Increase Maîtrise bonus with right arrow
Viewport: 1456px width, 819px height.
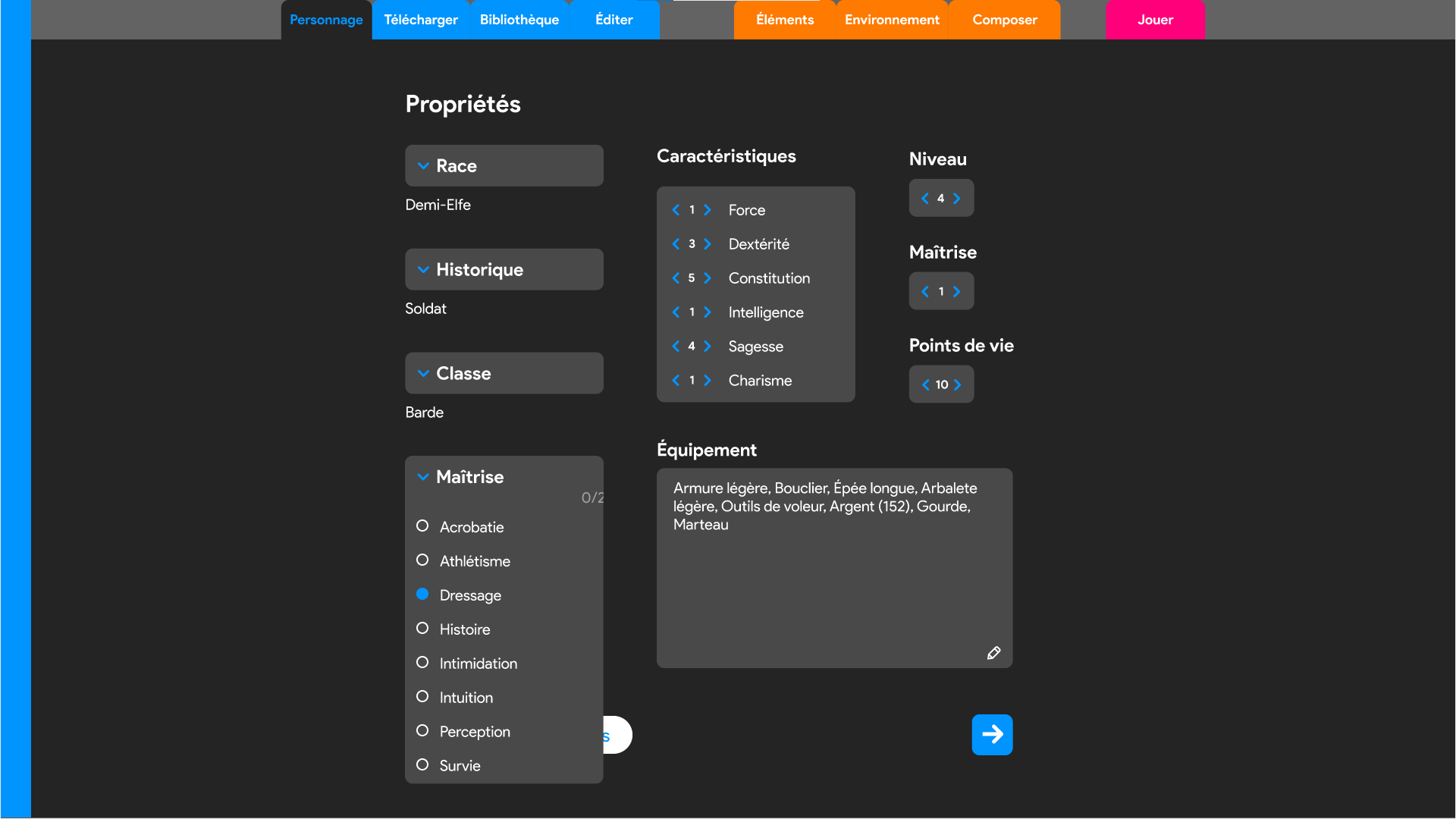(957, 292)
